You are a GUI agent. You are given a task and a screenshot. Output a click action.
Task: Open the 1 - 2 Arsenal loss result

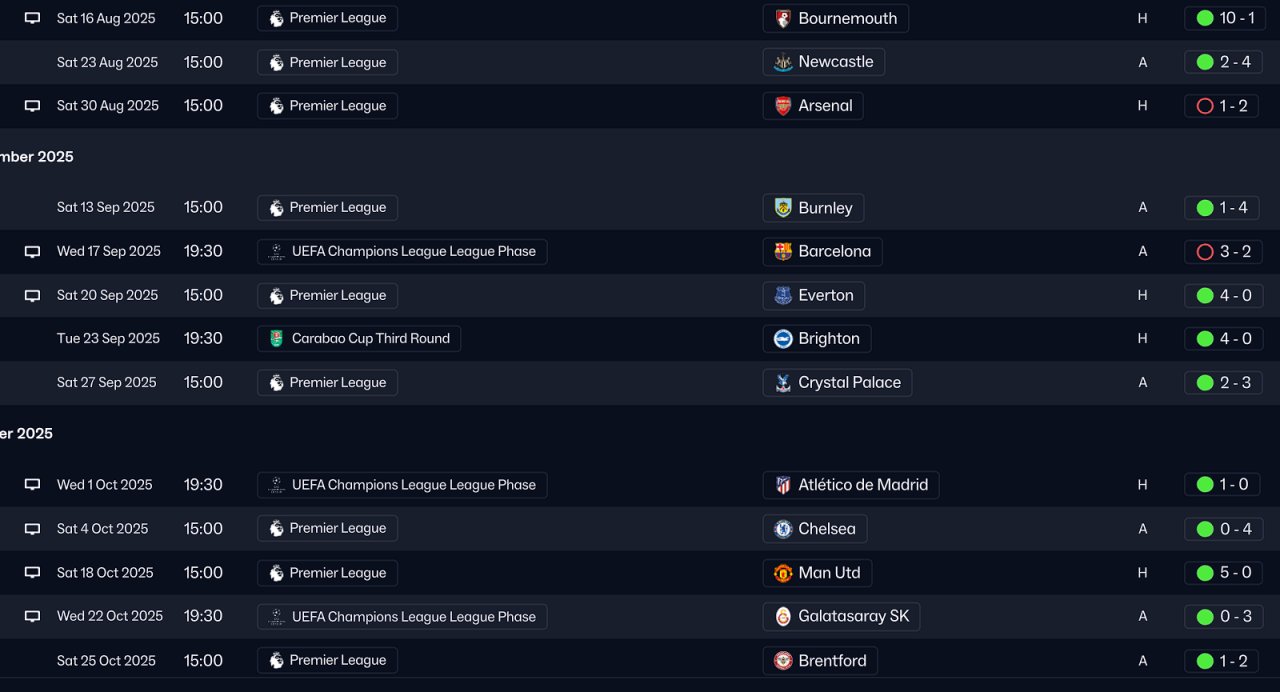pyautogui.click(x=1225, y=106)
